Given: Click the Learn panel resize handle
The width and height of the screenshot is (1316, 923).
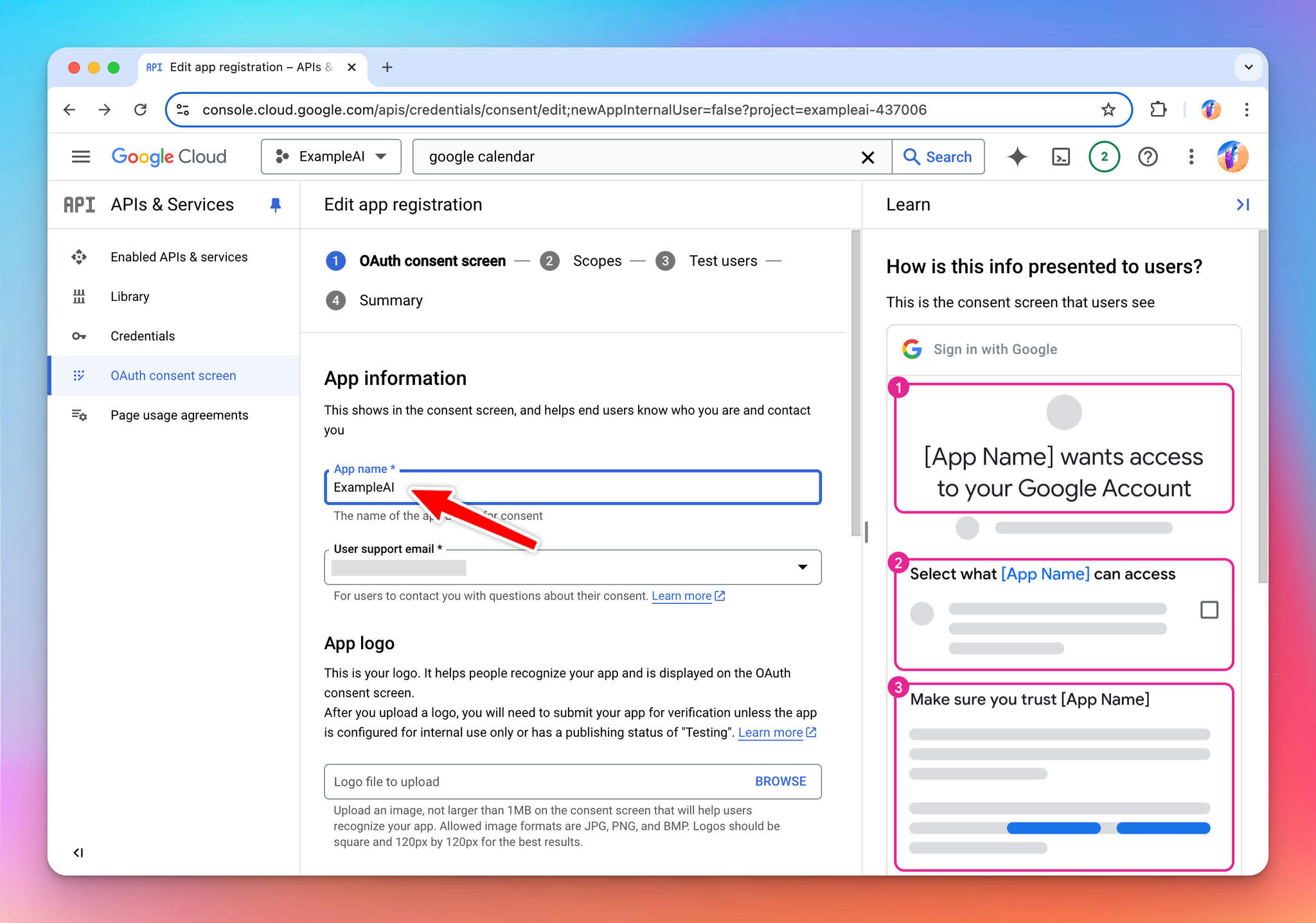Looking at the screenshot, I should 866,532.
